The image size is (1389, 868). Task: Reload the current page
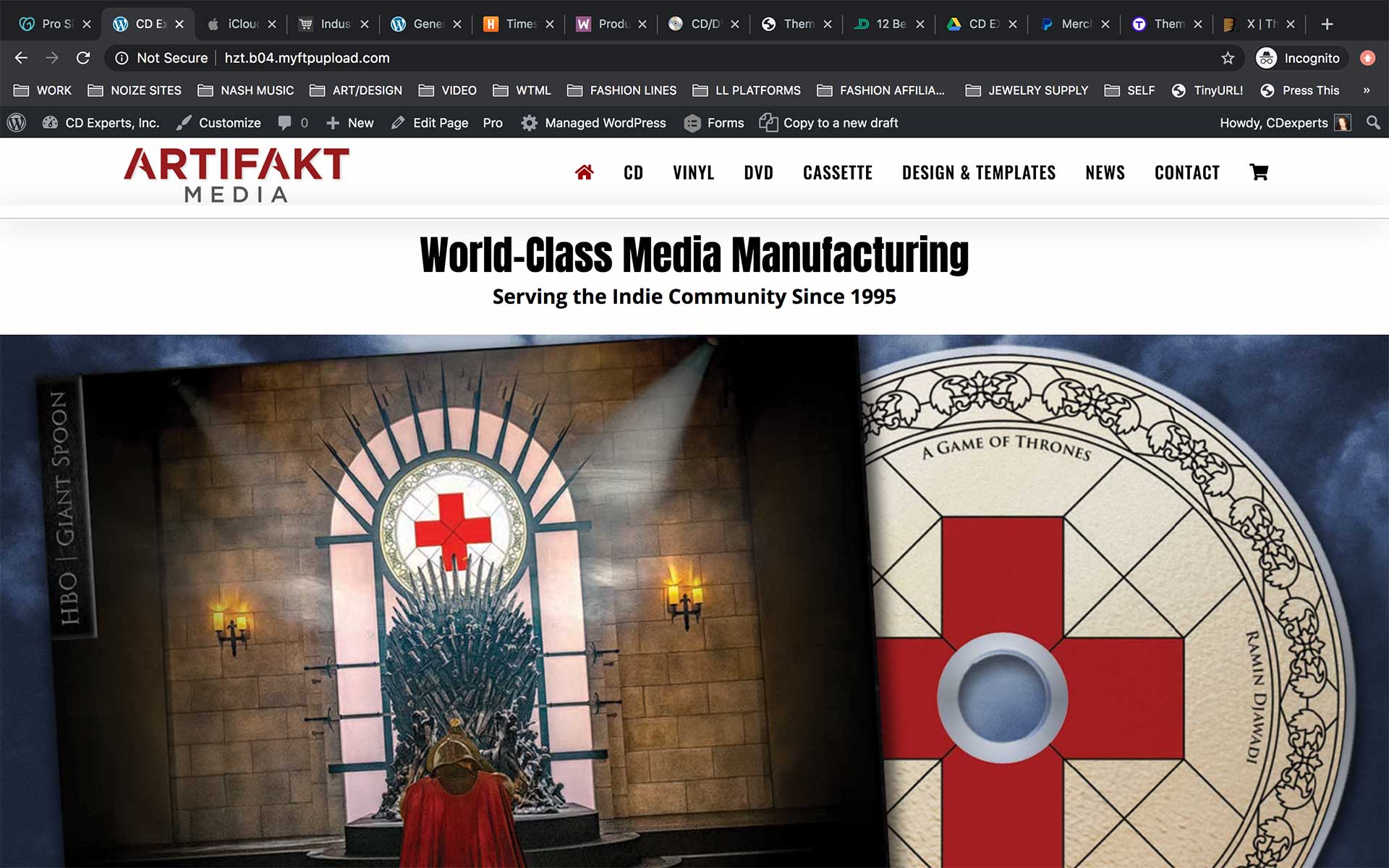(x=83, y=58)
